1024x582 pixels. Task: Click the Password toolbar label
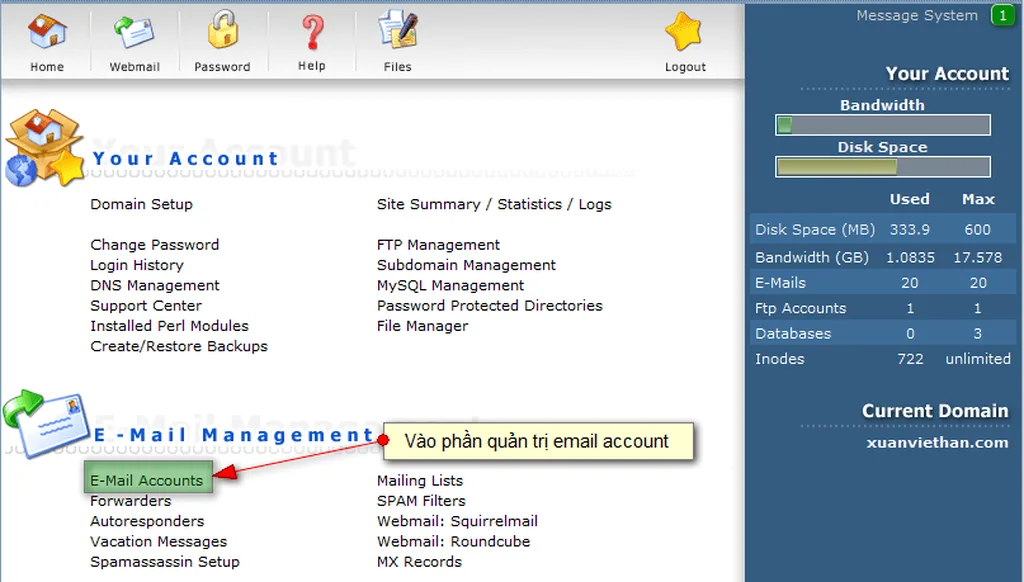click(x=222, y=67)
